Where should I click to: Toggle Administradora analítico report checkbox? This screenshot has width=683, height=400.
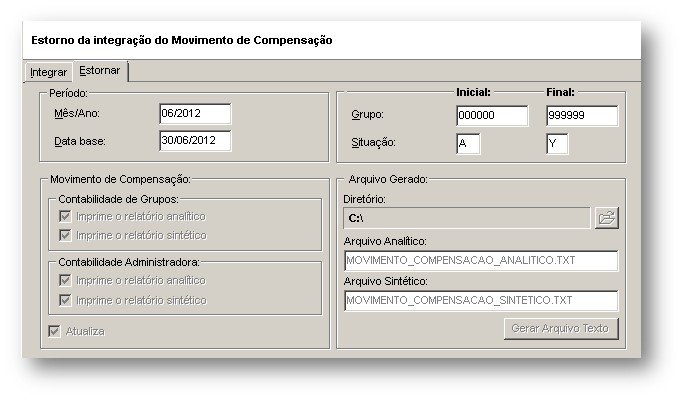(x=66, y=281)
